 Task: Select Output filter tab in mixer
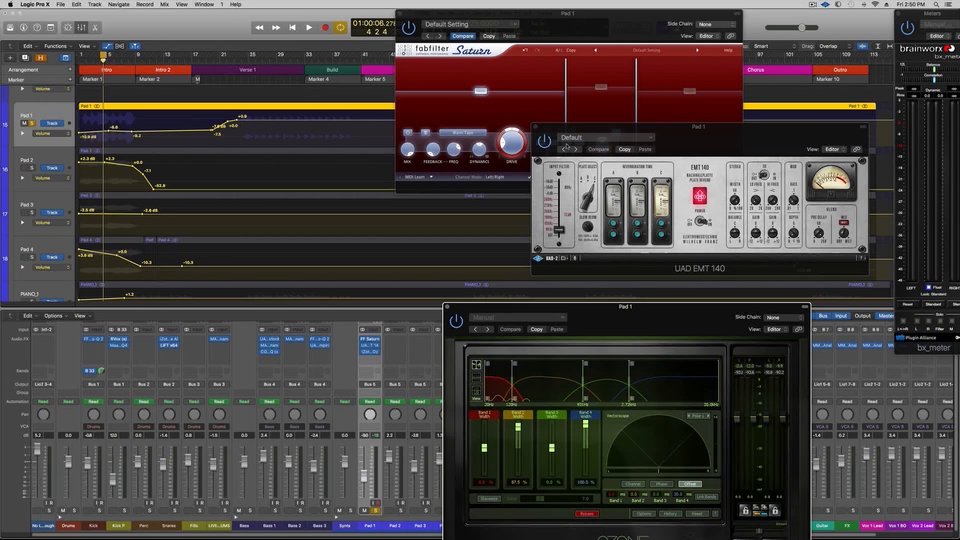[863, 316]
